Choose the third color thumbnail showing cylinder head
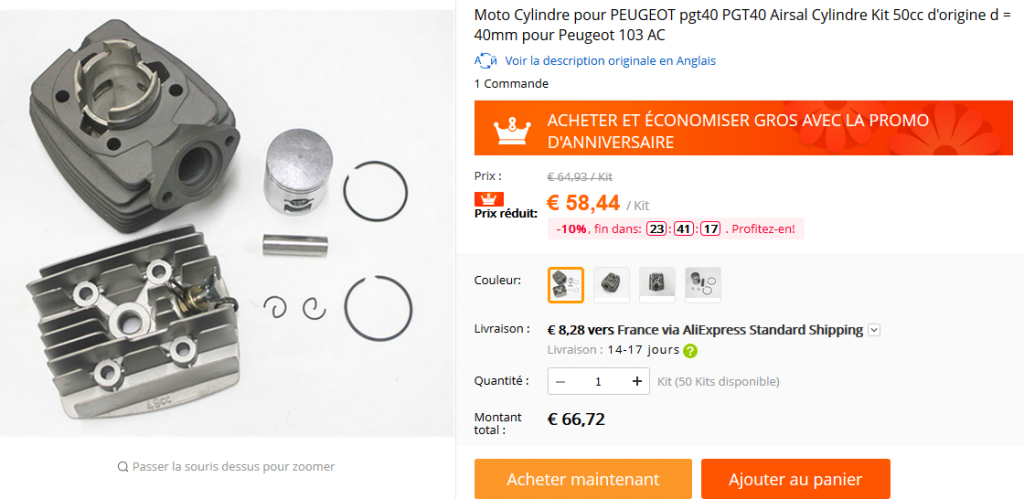1024x499 pixels. pos(657,285)
